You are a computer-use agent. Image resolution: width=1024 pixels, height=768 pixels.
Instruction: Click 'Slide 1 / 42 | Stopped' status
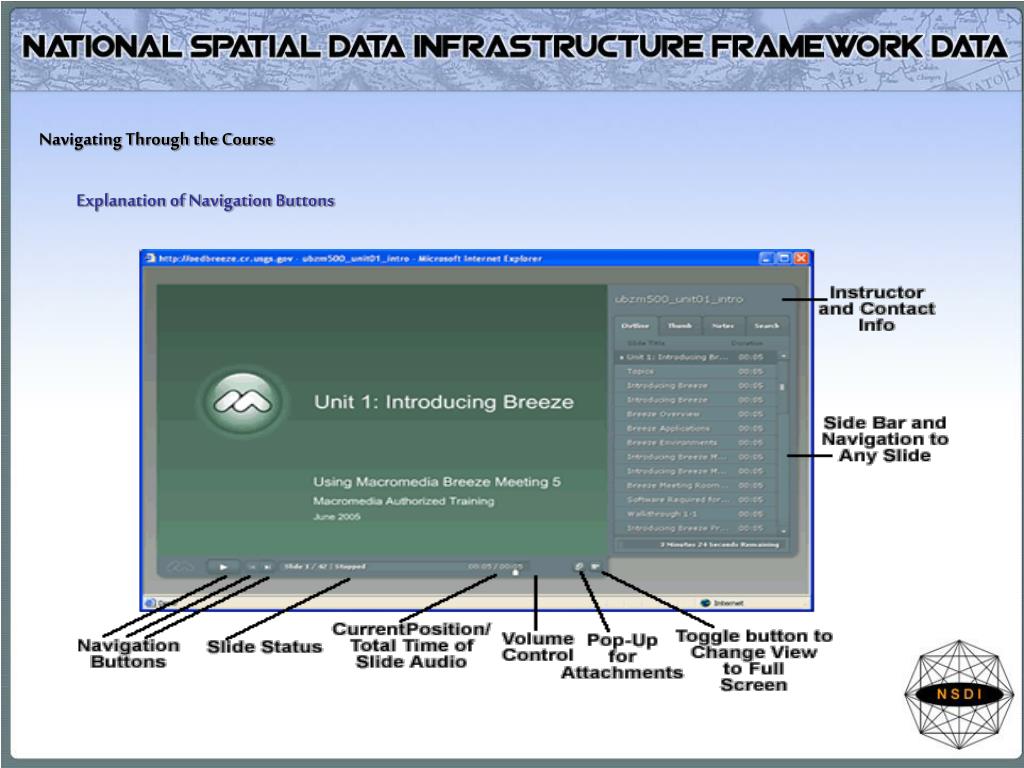[325, 566]
